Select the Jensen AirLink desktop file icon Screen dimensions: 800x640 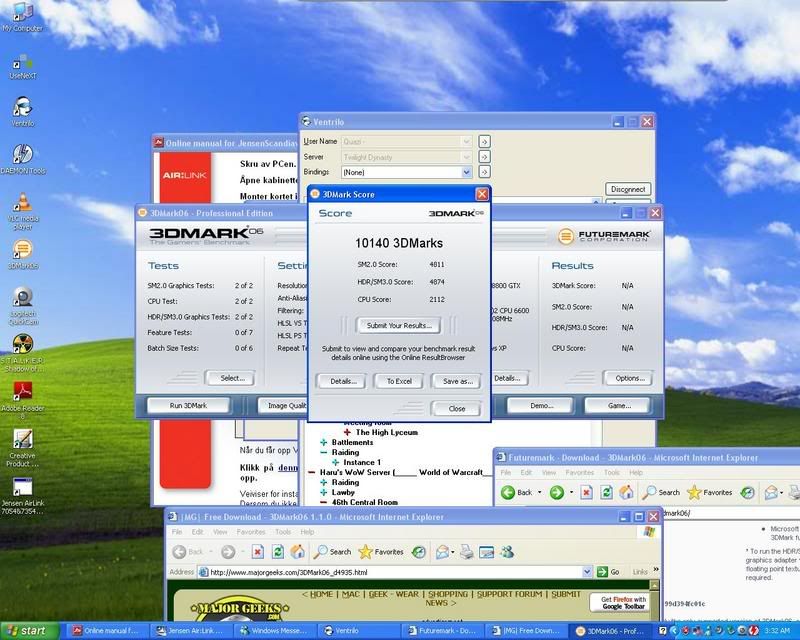(x=22, y=495)
